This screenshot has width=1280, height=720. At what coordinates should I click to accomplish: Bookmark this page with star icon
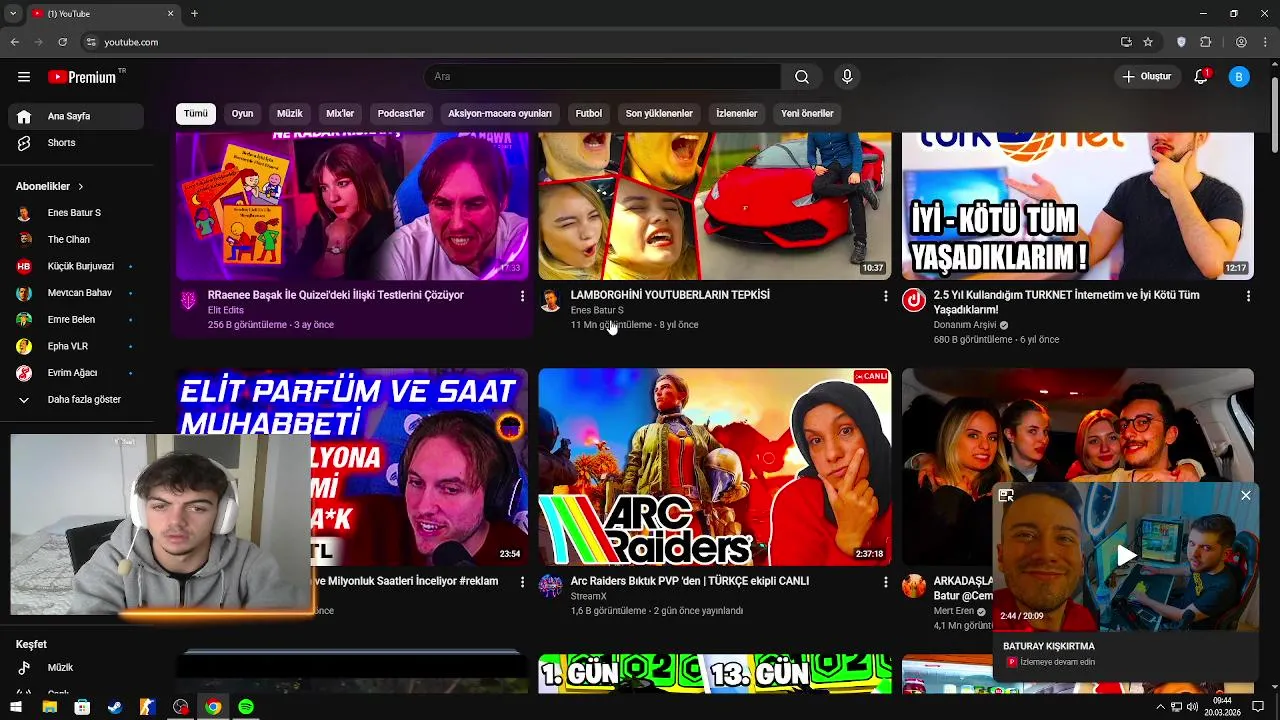1148,42
